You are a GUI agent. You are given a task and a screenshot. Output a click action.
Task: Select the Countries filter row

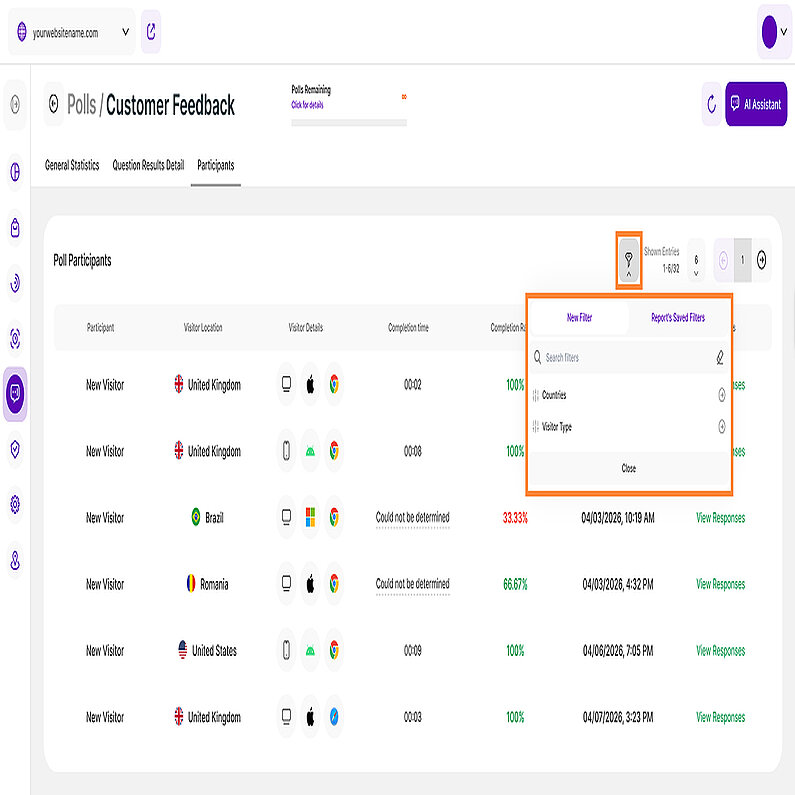[629, 395]
